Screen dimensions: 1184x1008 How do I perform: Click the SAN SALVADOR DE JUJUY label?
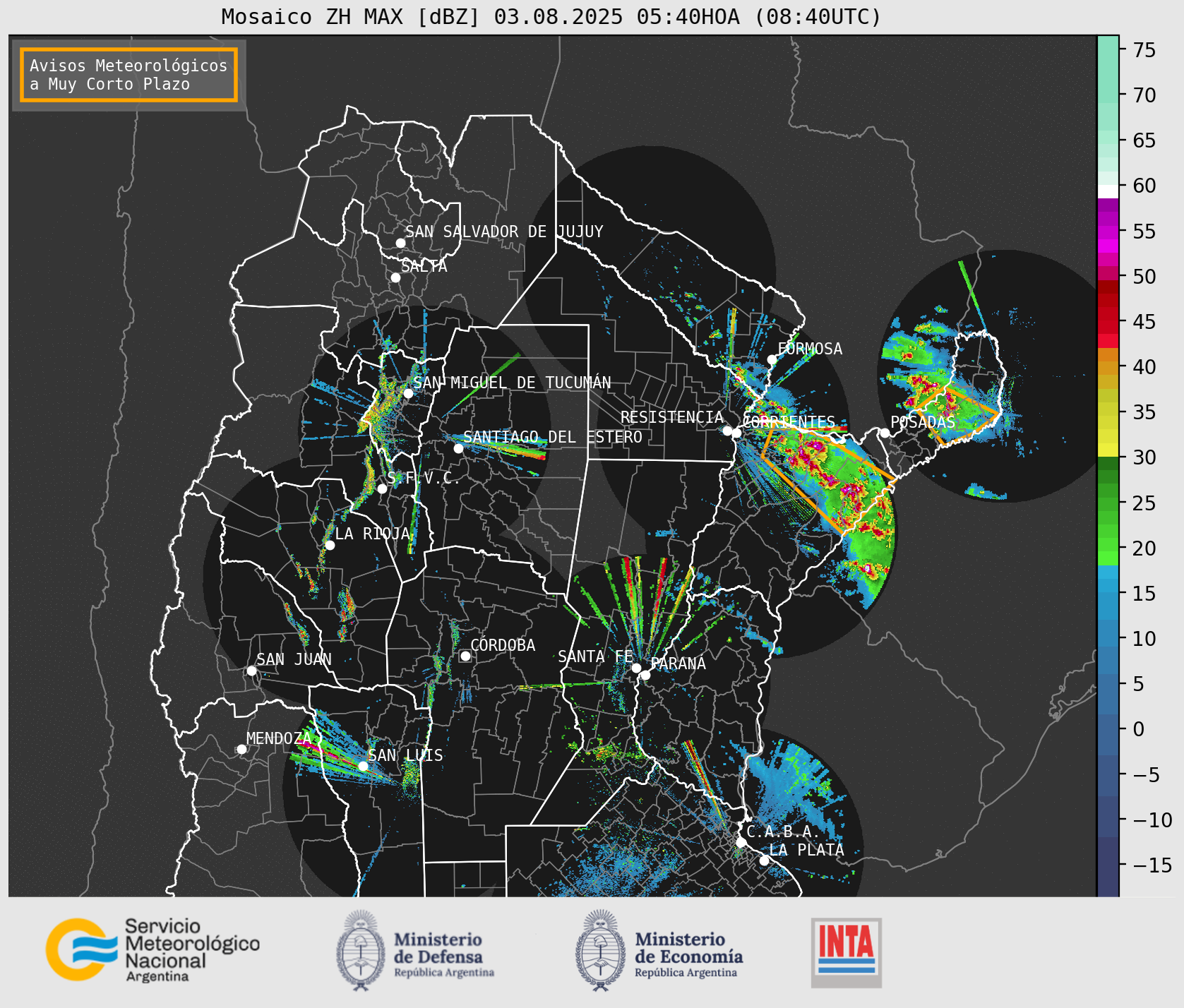(x=504, y=232)
